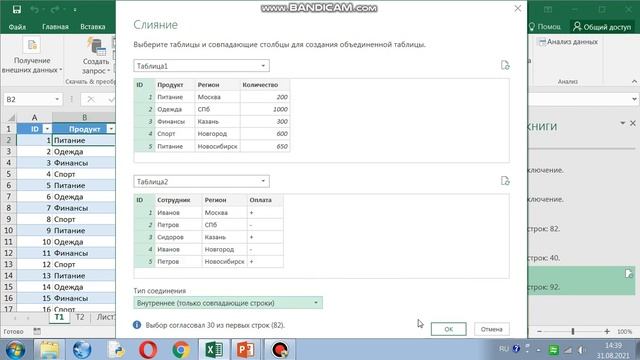Expand the formula bar arrow
Viewport: 640px width, 360px height.
[x=634, y=99]
